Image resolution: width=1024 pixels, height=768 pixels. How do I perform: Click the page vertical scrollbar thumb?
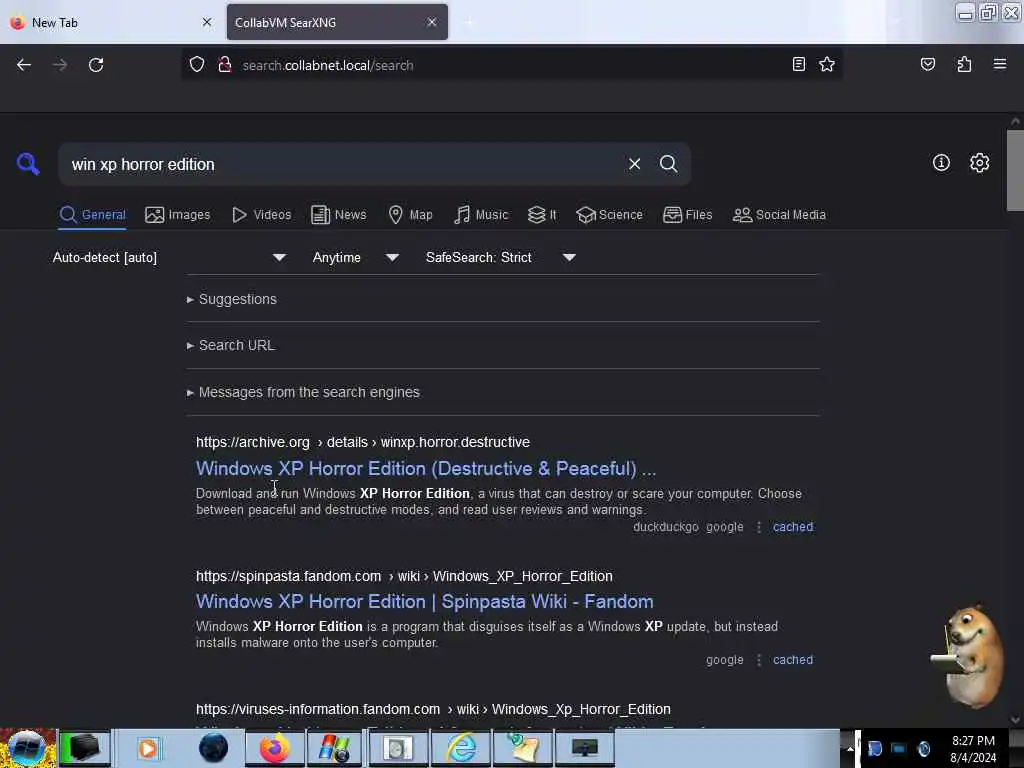pyautogui.click(x=1015, y=170)
